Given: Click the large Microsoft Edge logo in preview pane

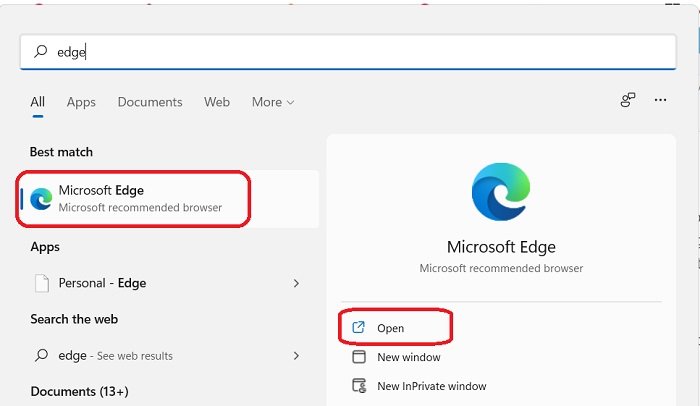Looking at the screenshot, I should click(501, 192).
